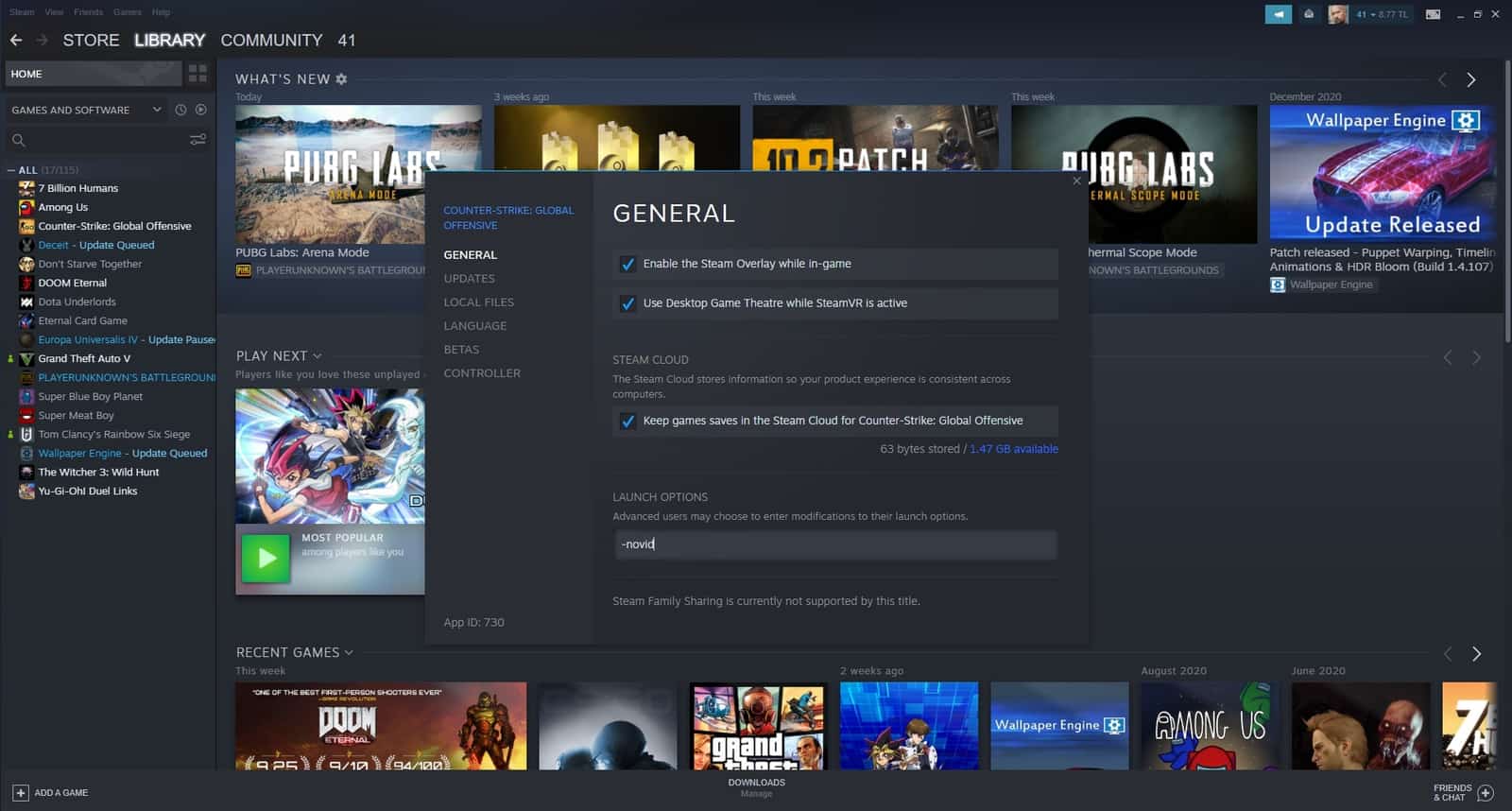1512x811 pixels.
Task: Open the Updates properties tab
Action: click(469, 279)
